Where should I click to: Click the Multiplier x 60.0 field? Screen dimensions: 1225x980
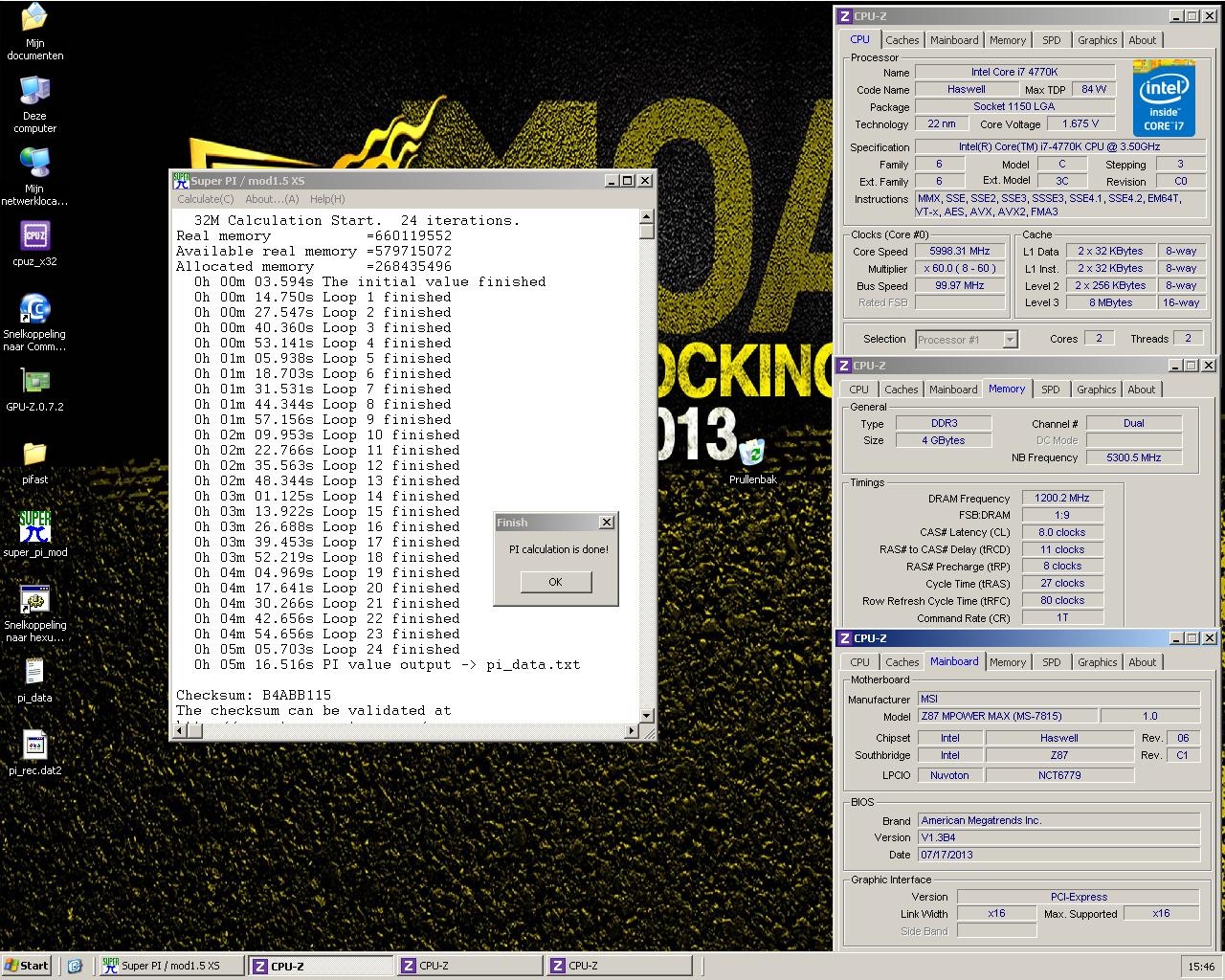click(x=960, y=268)
